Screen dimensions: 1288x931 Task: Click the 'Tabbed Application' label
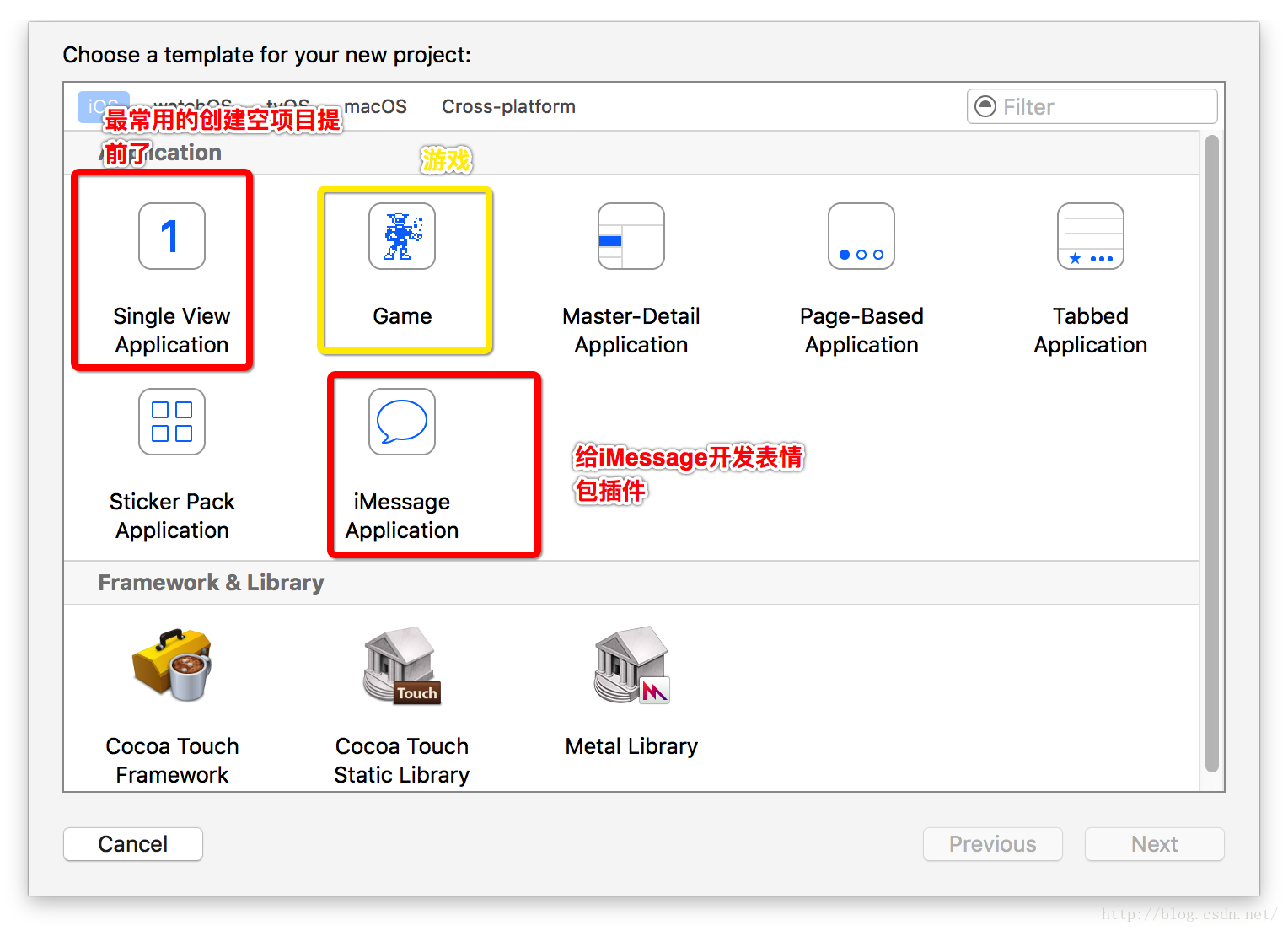pos(1091,331)
